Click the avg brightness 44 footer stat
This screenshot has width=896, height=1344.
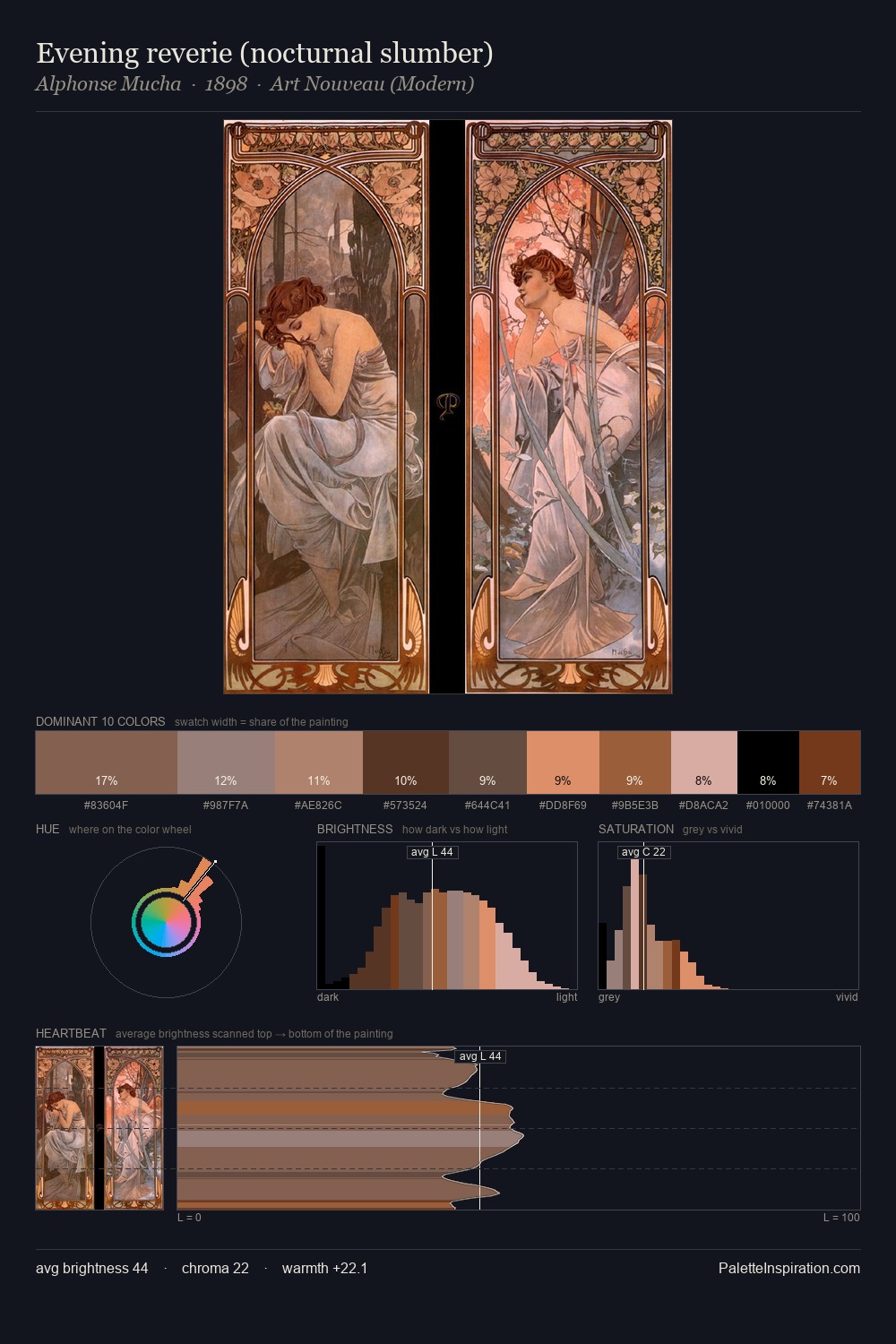coord(92,1268)
